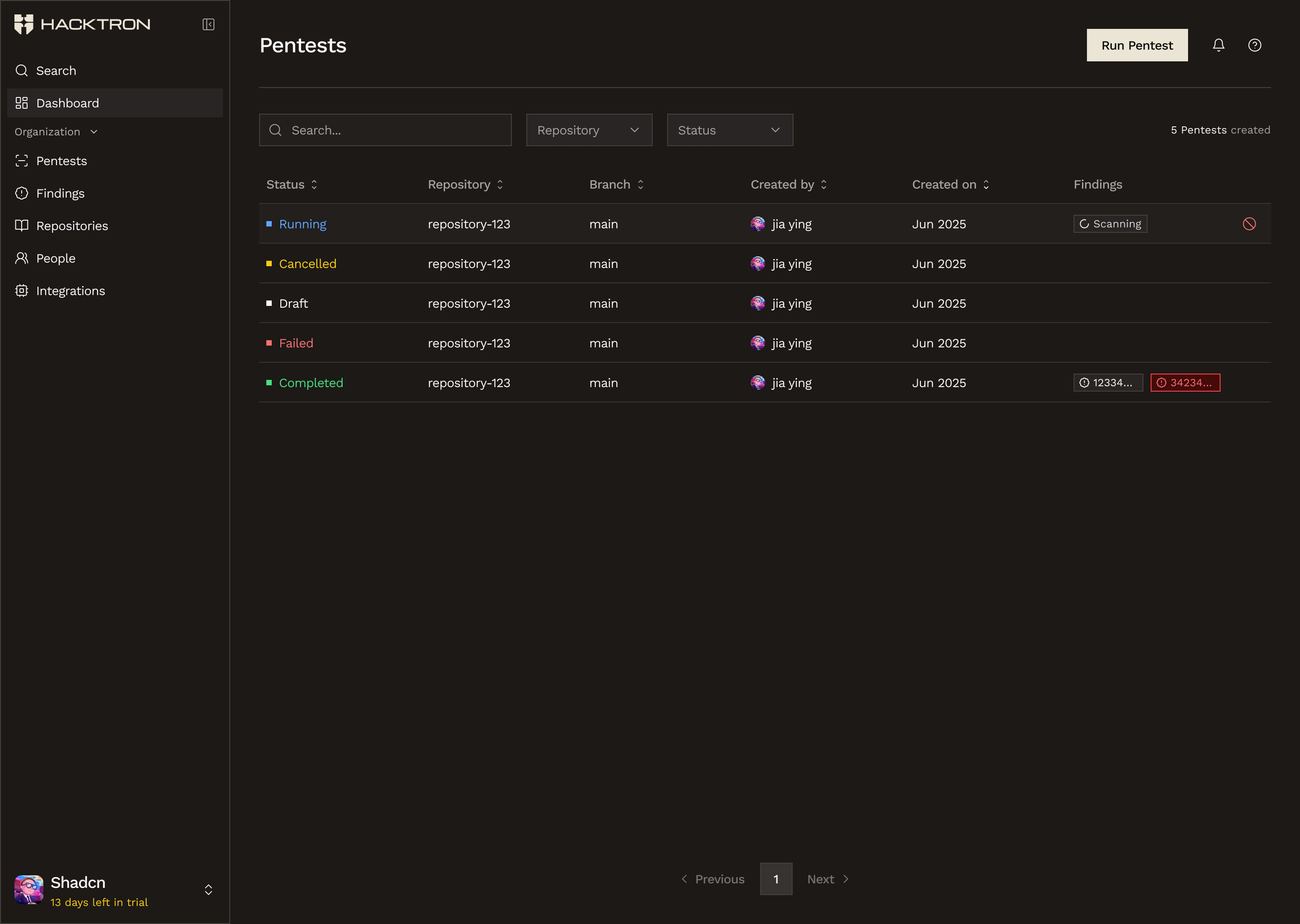This screenshot has width=1300, height=924.
Task: Click the Integrations sidebar icon
Action: [22, 290]
